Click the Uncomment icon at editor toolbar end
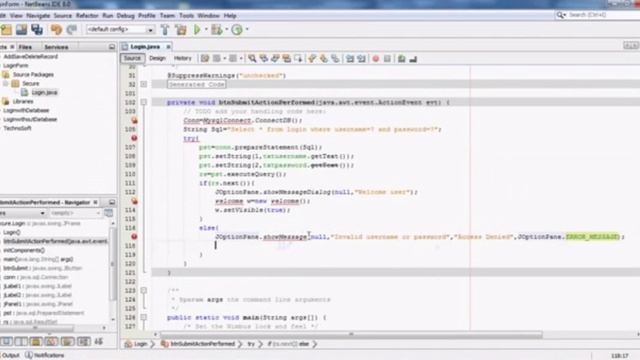The height and width of the screenshot is (360, 640). [413, 59]
